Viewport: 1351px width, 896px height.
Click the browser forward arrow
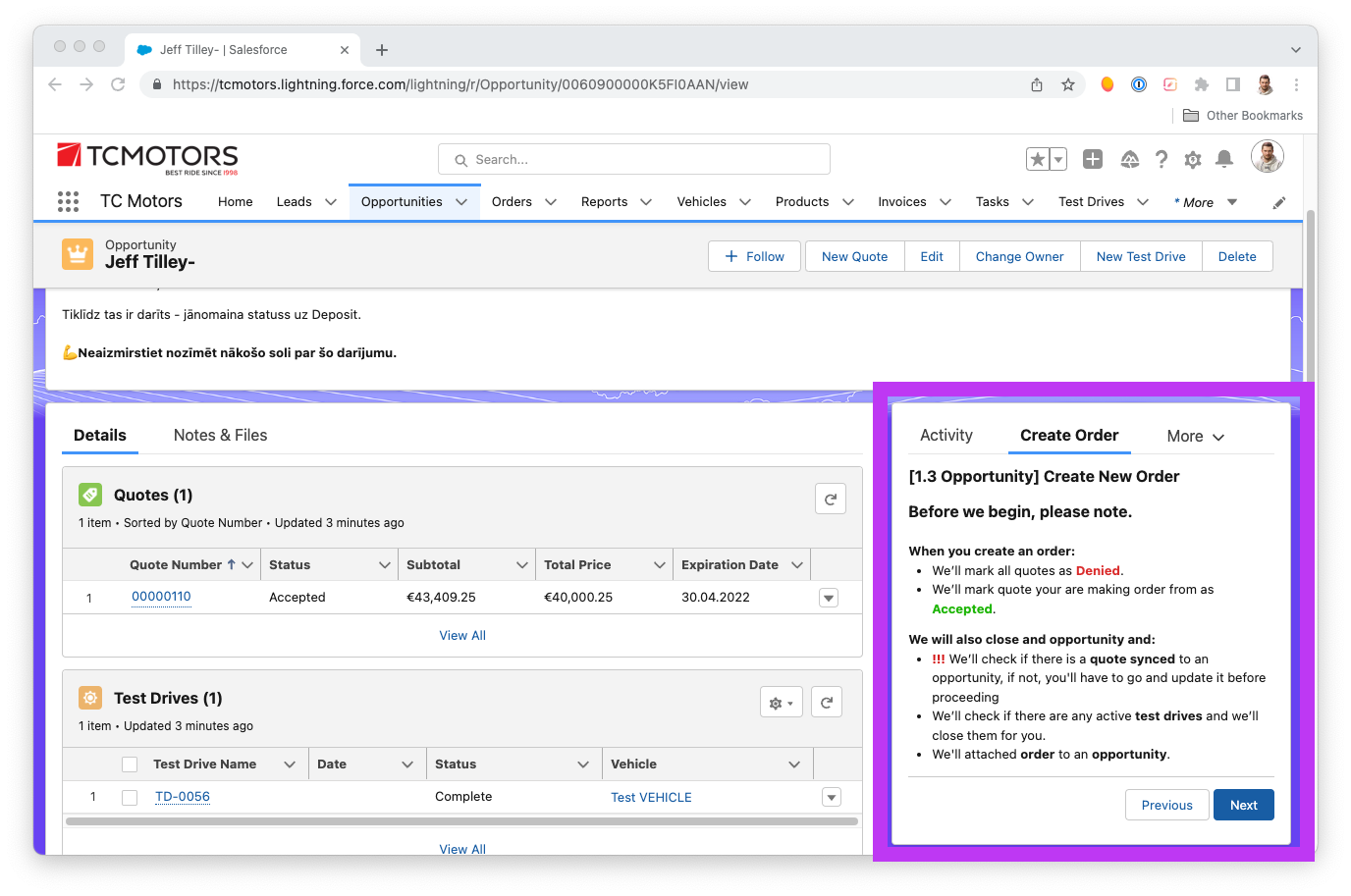click(86, 84)
